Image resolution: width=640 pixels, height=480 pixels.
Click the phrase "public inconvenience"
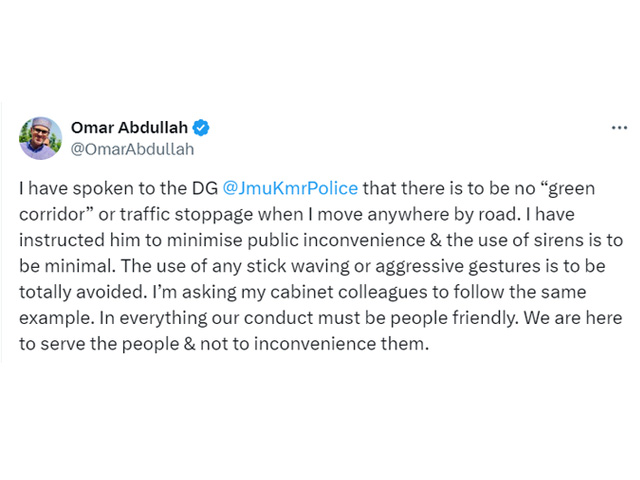pyautogui.click(x=336, y=240)
